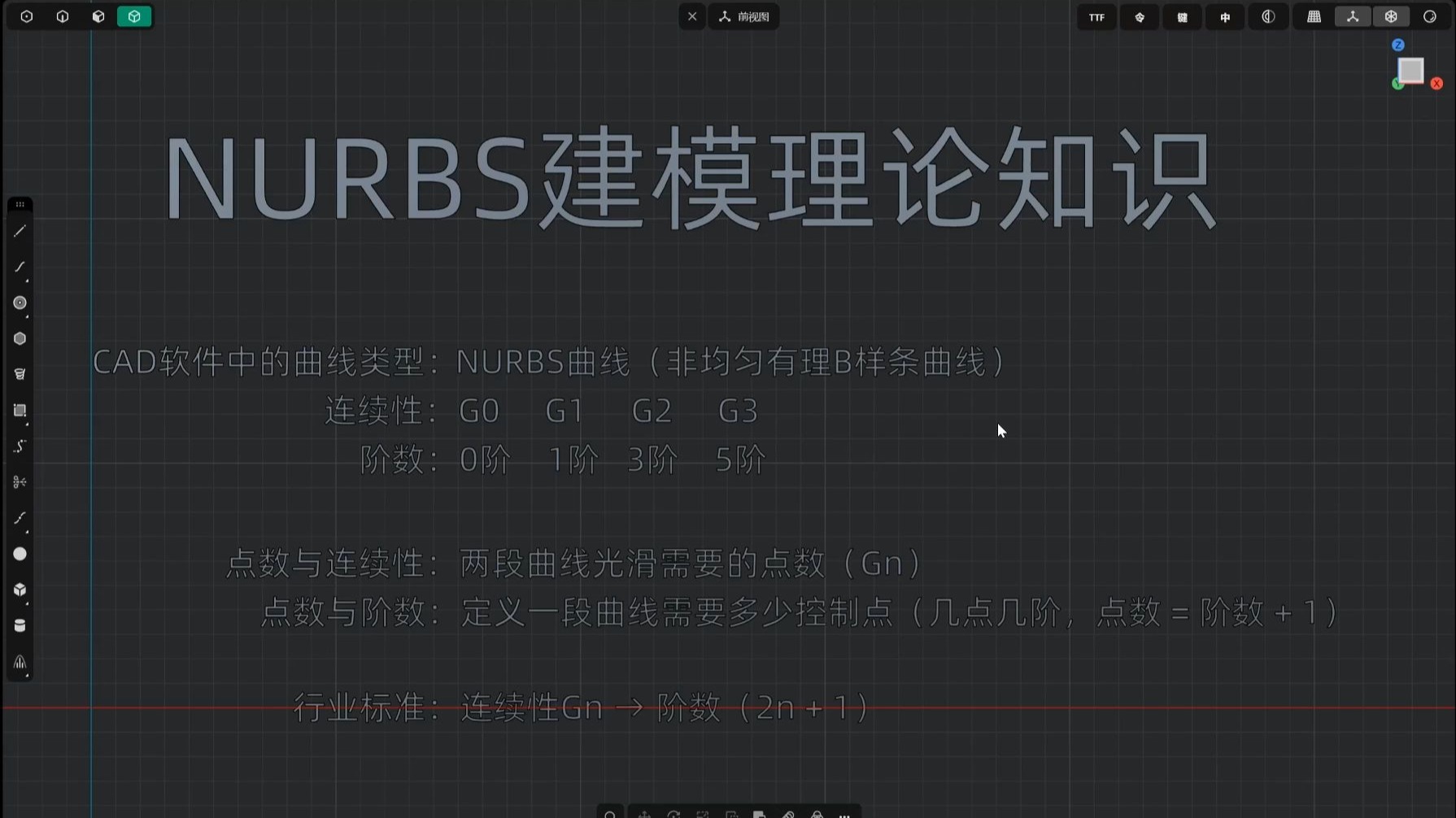Select the Trim scissors tool
This screenshot has height=818, width=1456.
[x=20, y=482]
